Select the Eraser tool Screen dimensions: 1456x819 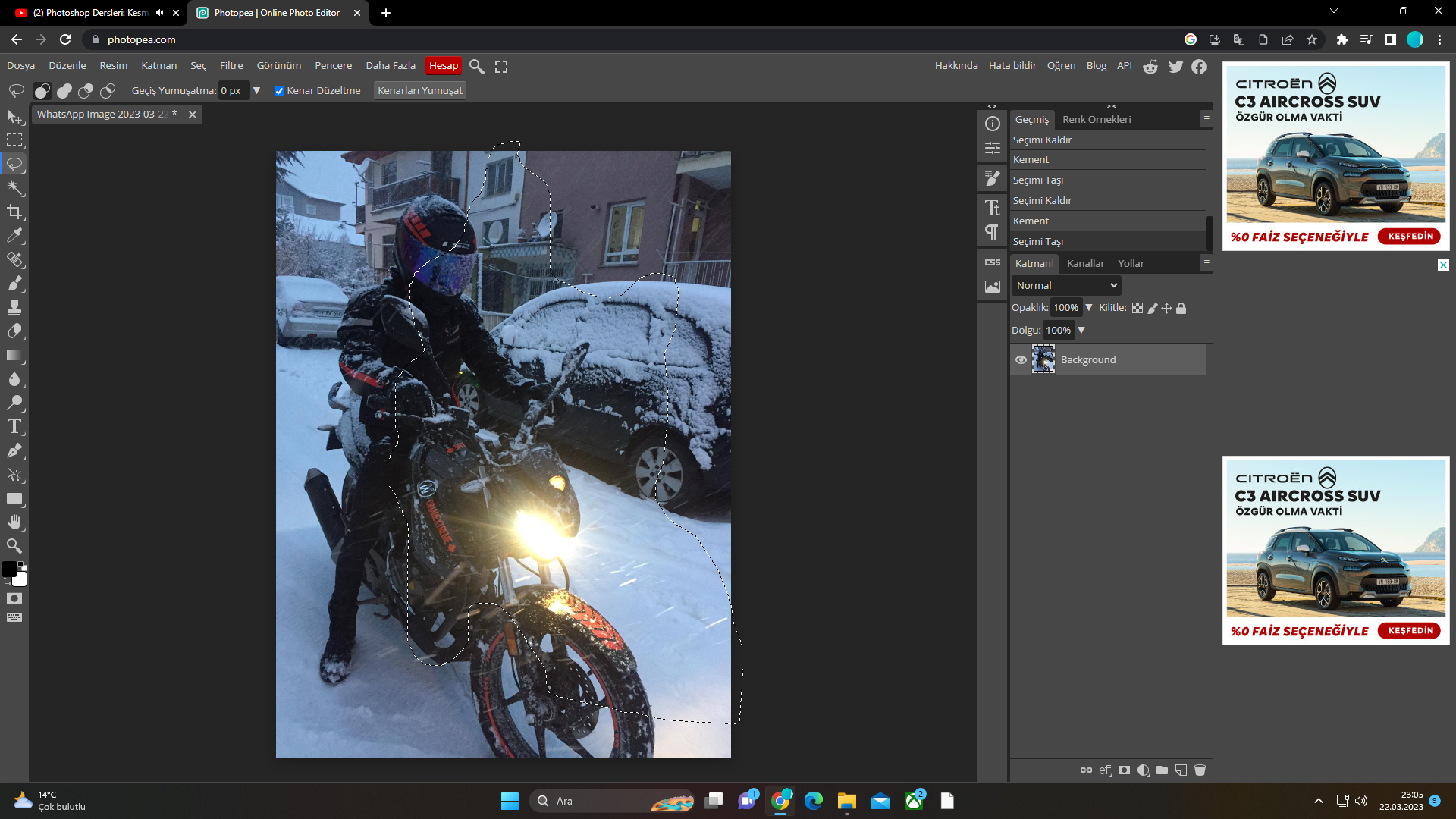[15, 331]
